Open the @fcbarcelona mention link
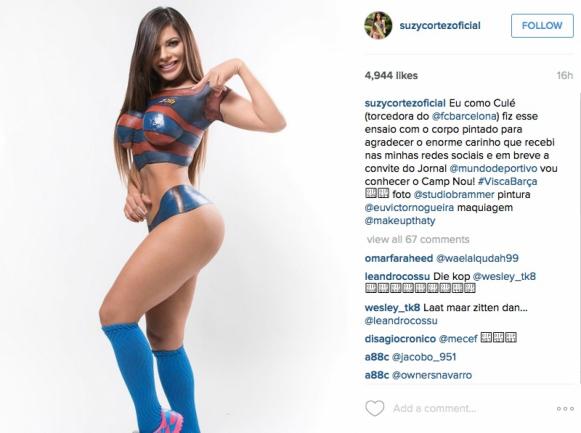Viewport: 581px width, 433px height. 465,116
